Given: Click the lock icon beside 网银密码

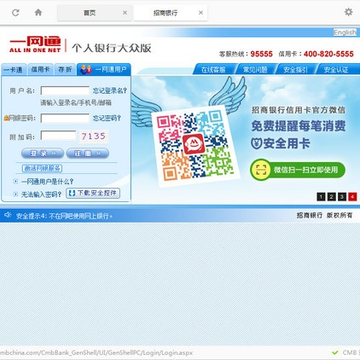Looking at the screenshot, I should pos(6,118).
